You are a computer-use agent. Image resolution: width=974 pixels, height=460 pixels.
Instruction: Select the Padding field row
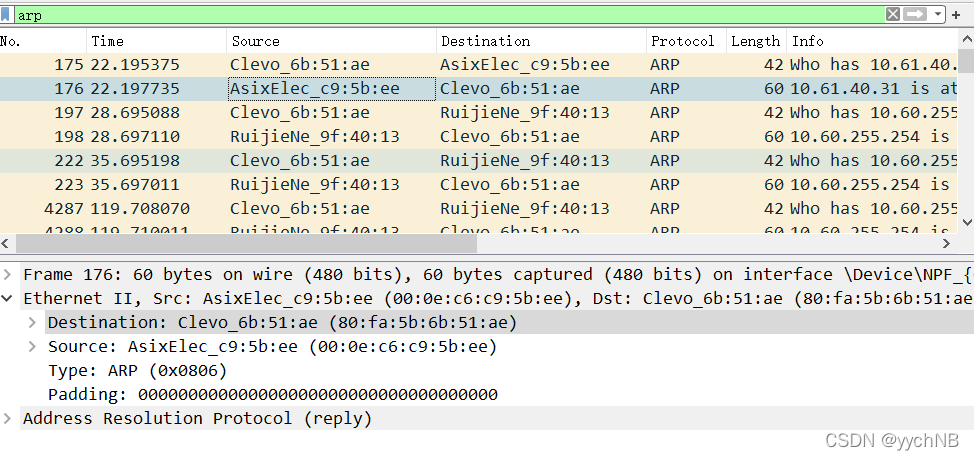pos(509,394)
